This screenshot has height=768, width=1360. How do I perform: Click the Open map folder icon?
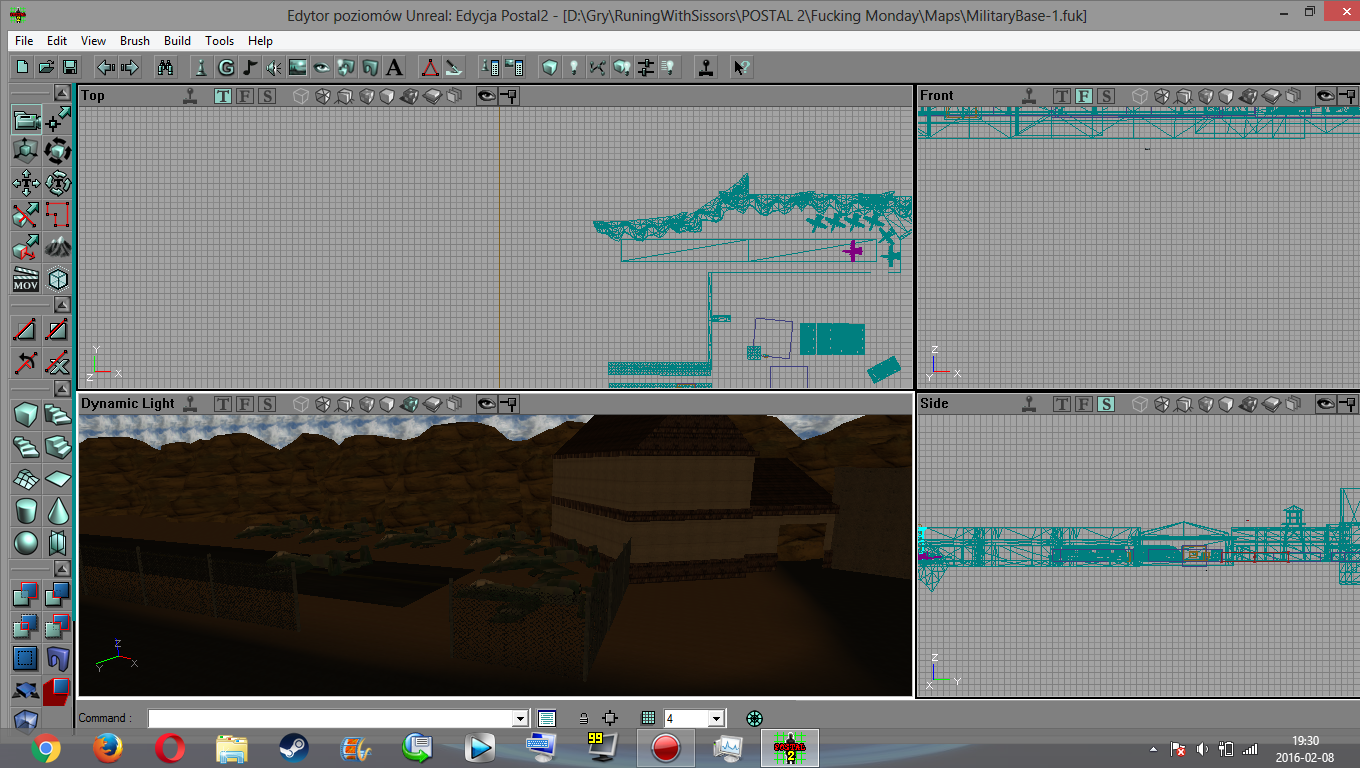click(x=46, y=67)
